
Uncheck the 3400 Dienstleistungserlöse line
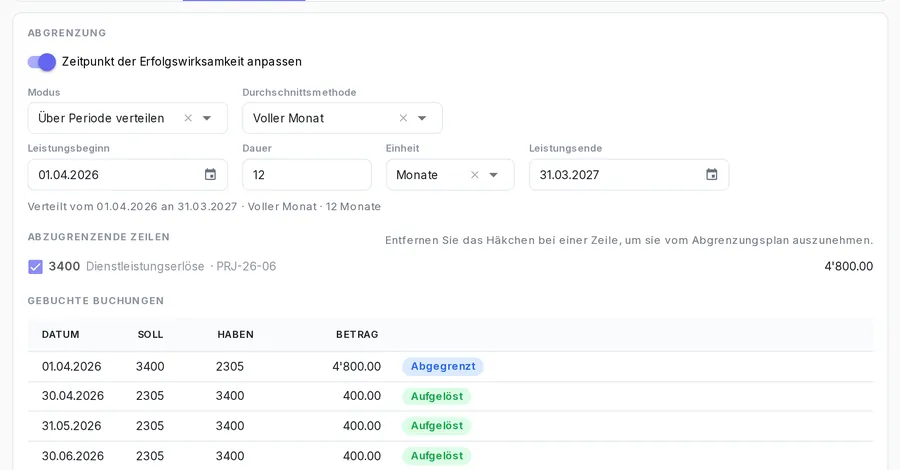35,267
